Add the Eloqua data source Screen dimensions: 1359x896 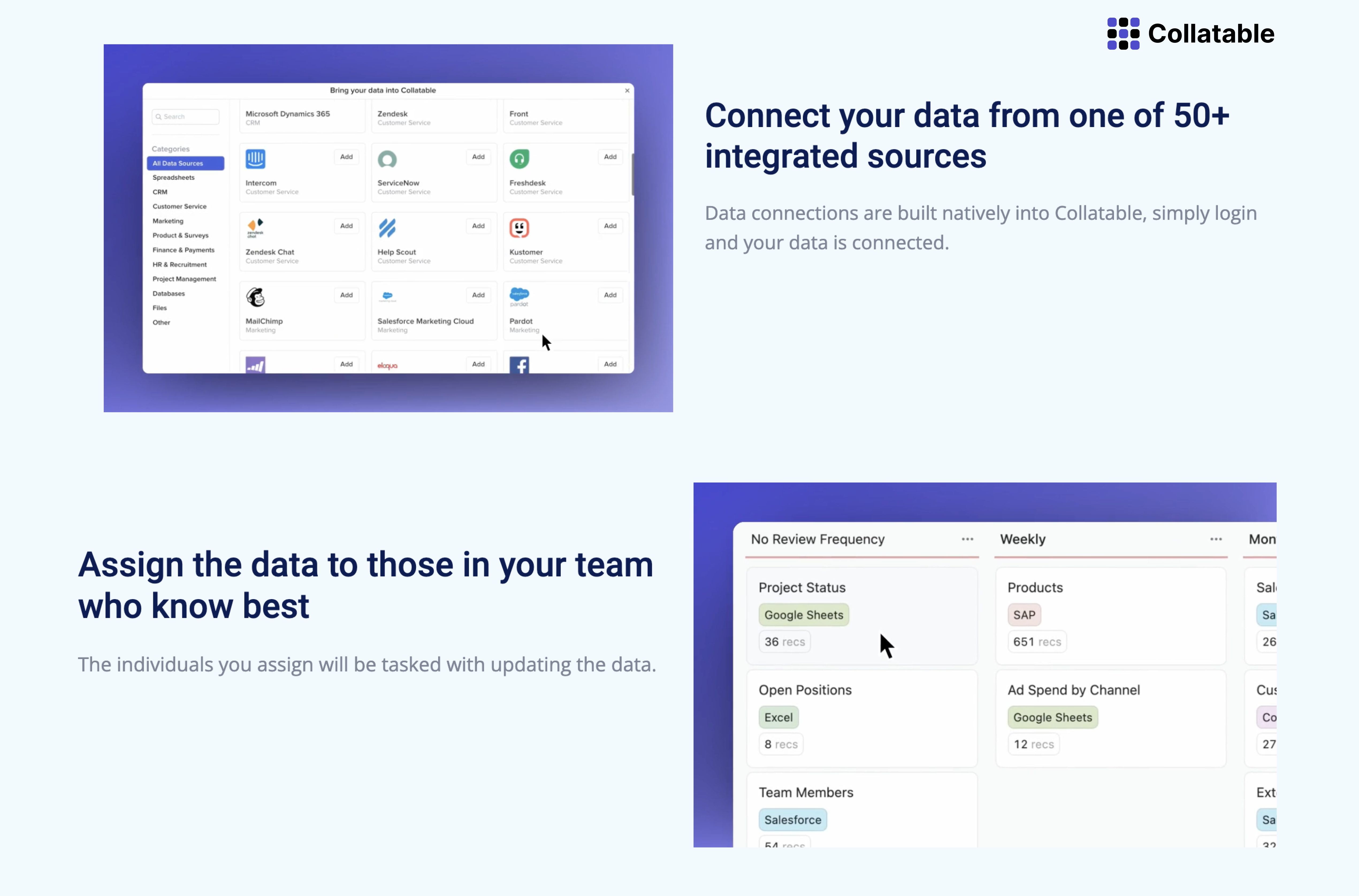(x=478, y=364)
